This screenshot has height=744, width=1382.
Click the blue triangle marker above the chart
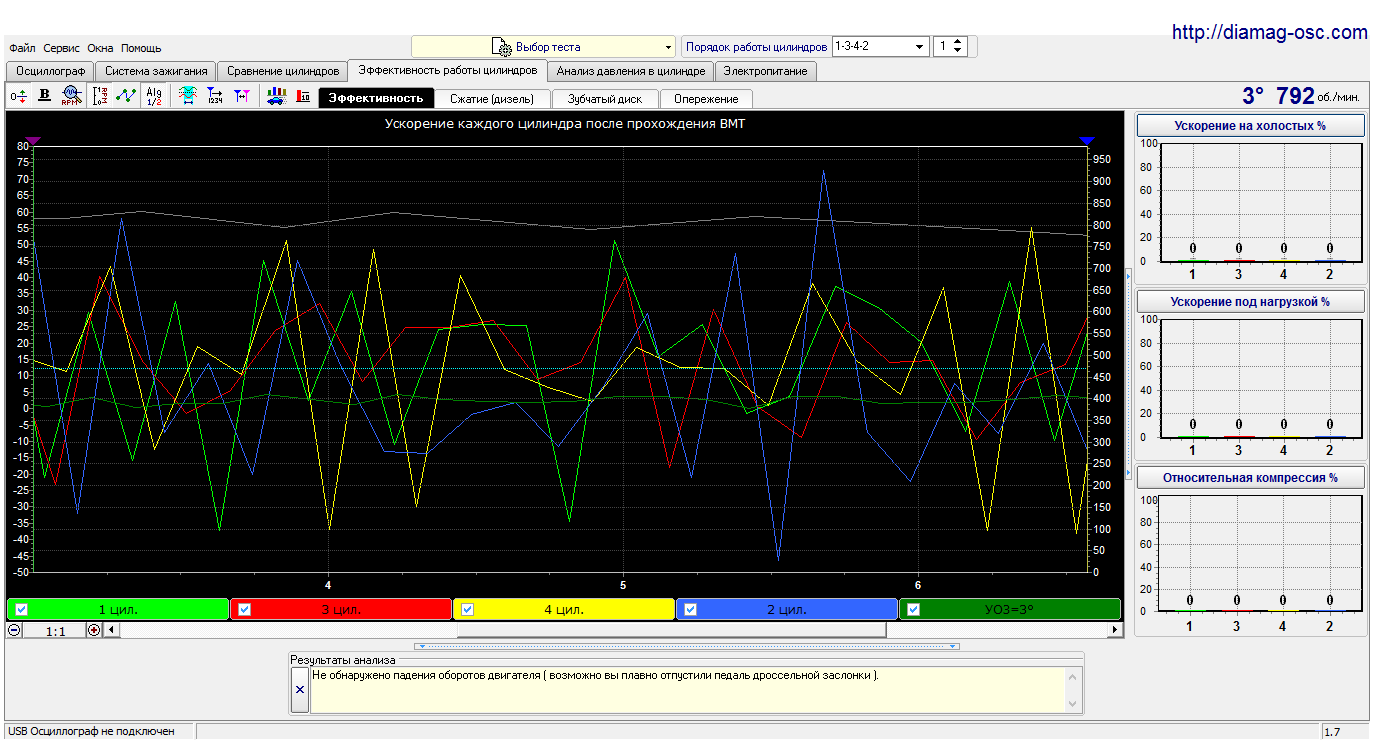coord(1087,142)
